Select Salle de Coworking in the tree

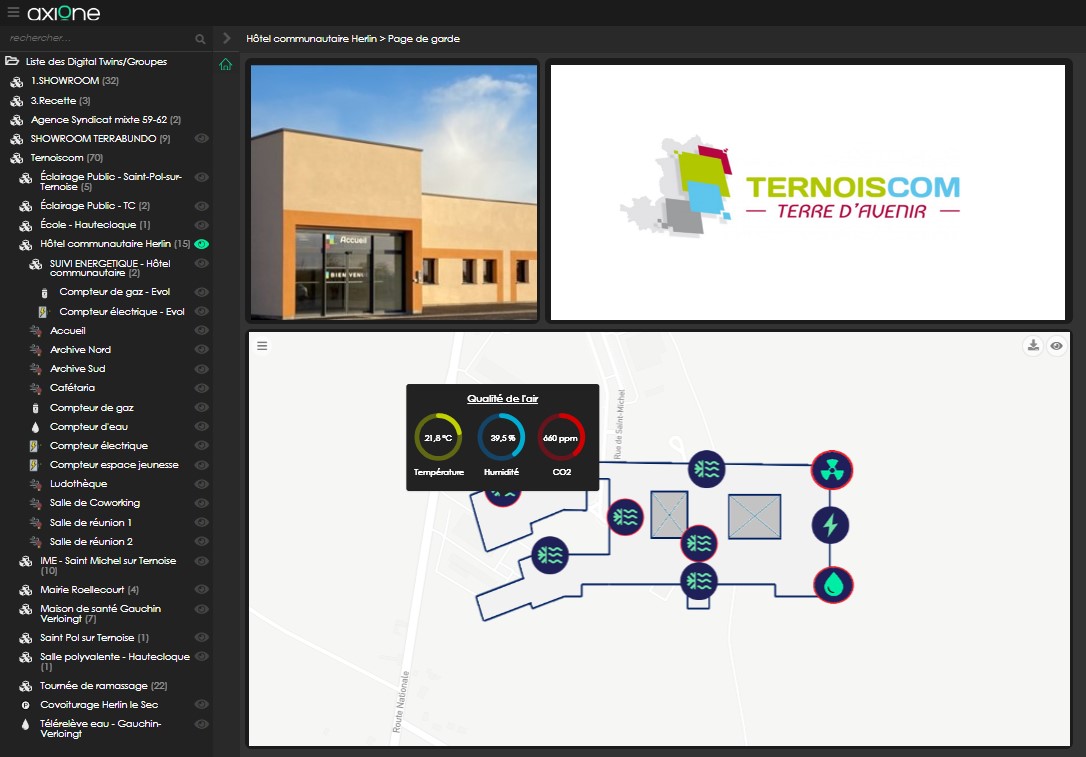click(94, 503)
